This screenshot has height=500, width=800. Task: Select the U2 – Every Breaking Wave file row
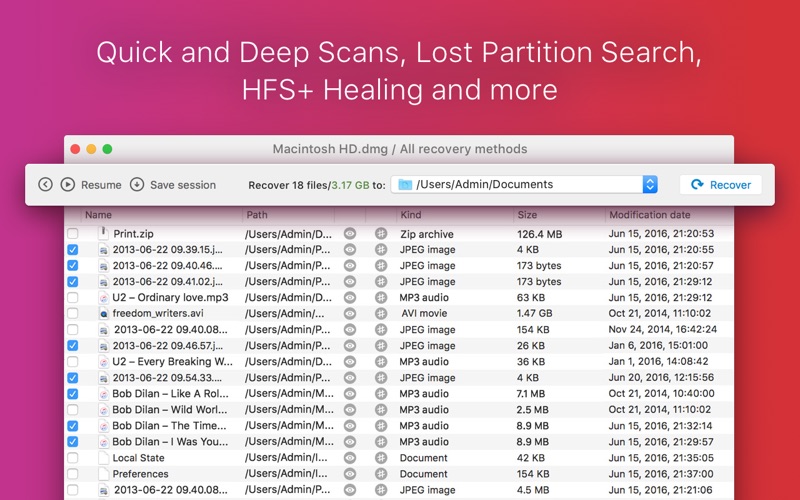click(x=172, y=361)
